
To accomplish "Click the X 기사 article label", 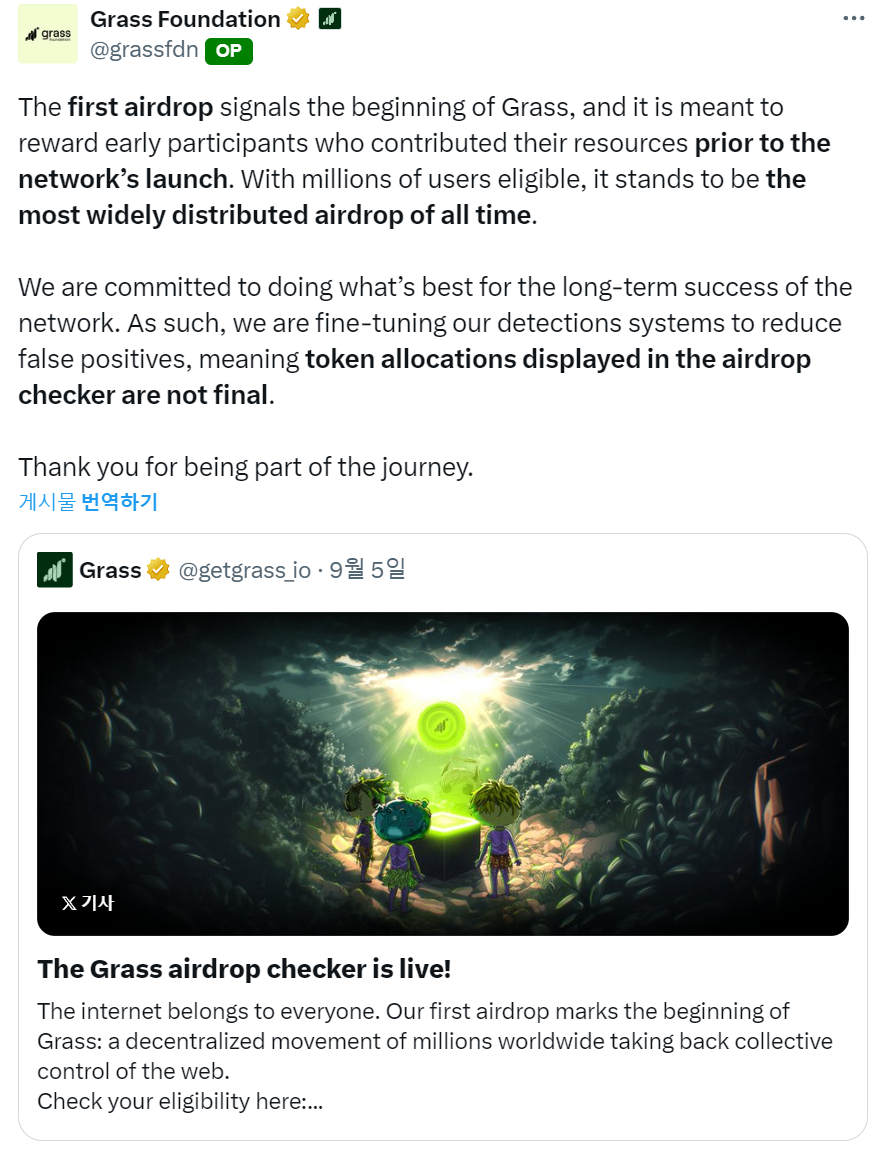I will (x=88, y=903).
